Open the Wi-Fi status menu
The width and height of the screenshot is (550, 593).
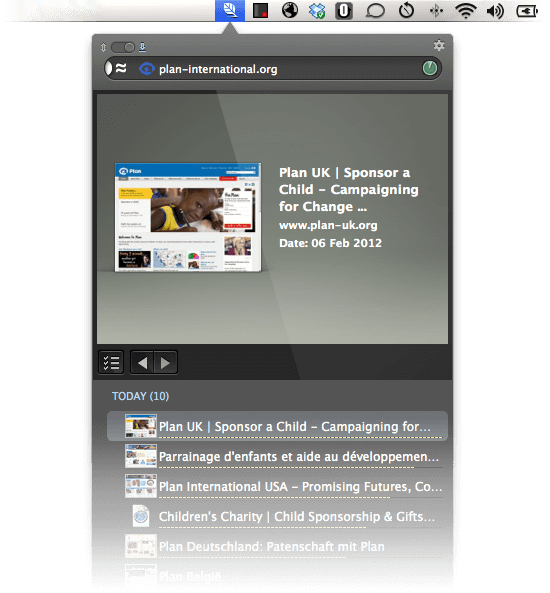point(466,11)
